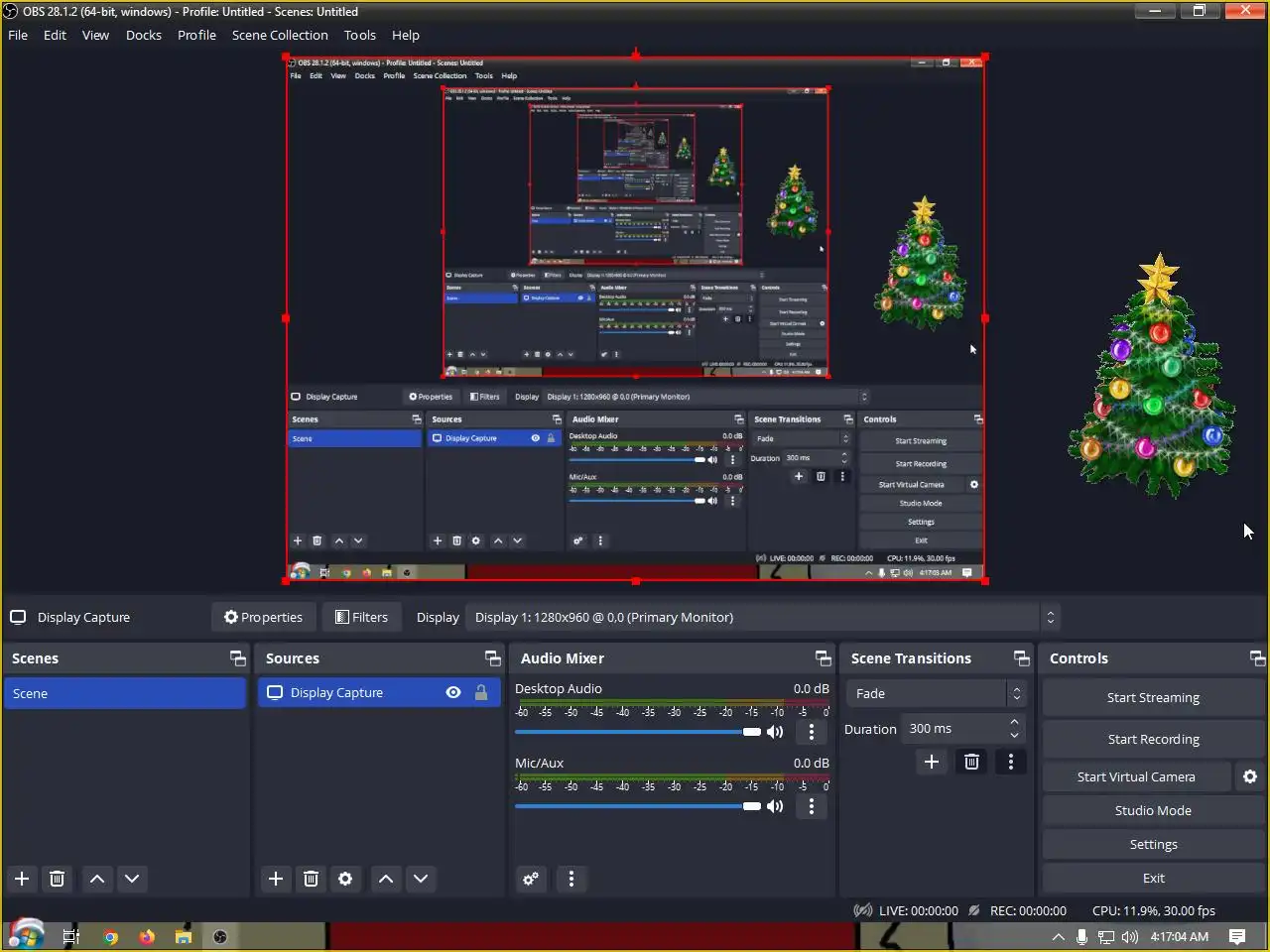The image size is (1270, 952).
Task: Adjust Desktop Audio volume slider
Action: pos(638,732)
